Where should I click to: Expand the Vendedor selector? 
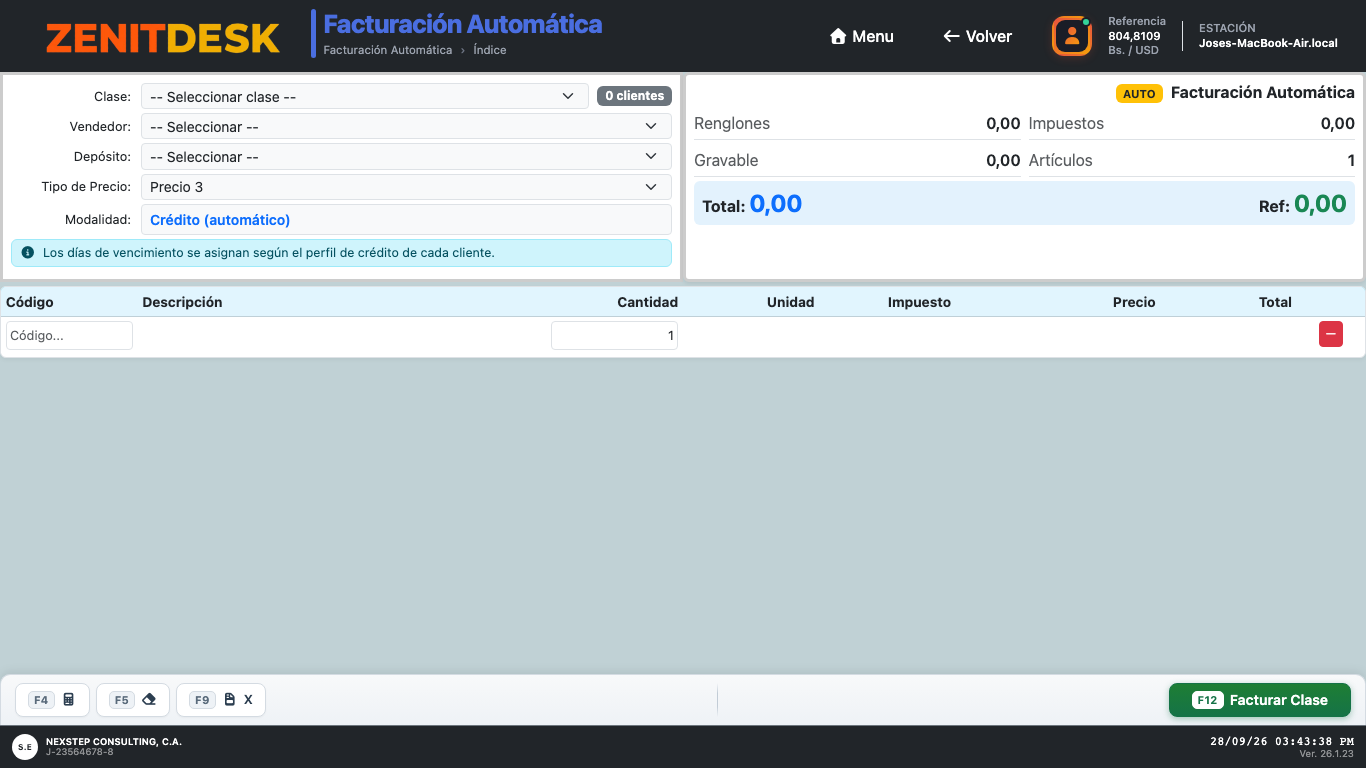coord(406,127)
